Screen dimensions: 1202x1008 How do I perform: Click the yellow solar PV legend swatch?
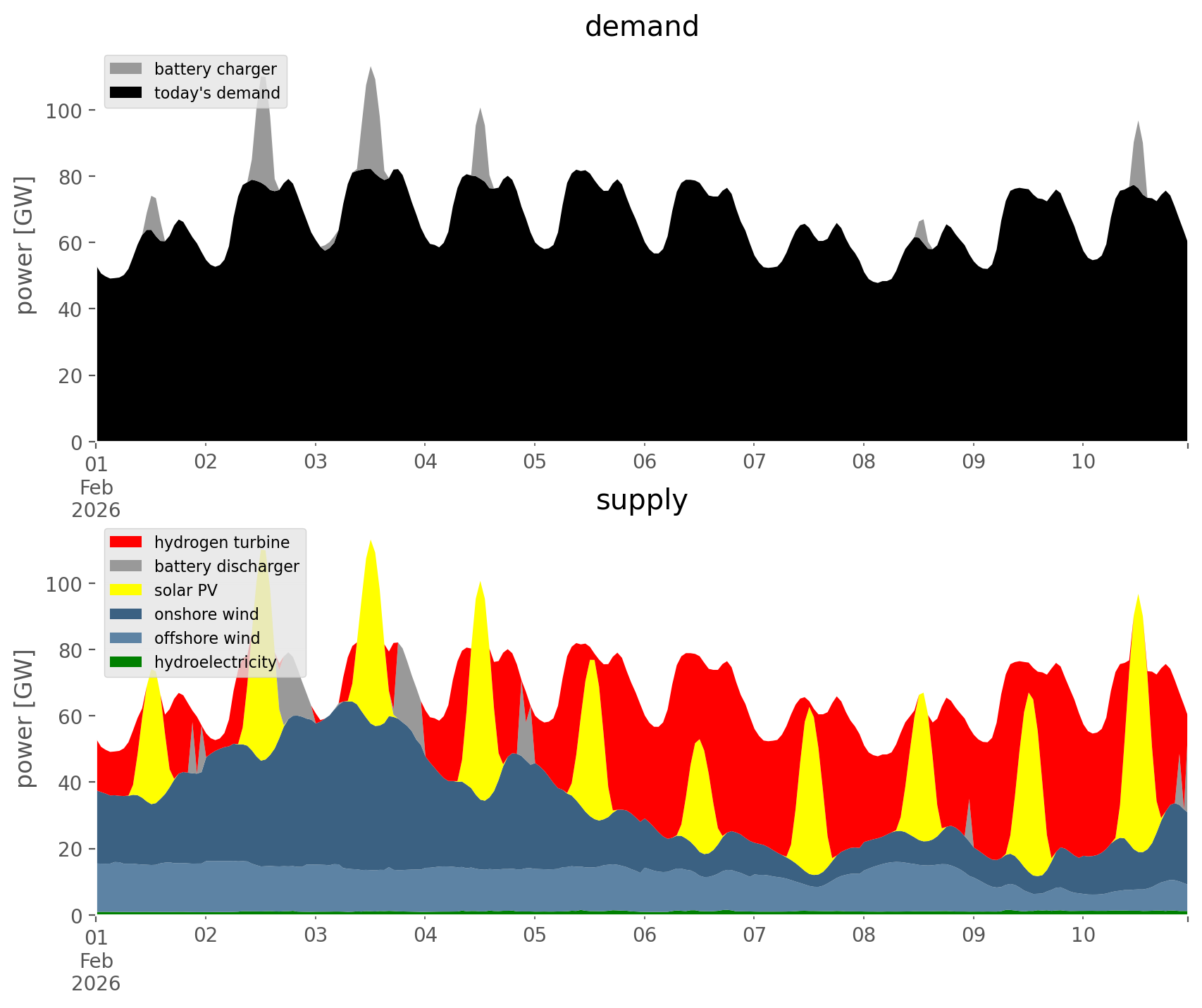tap(126, 590)
